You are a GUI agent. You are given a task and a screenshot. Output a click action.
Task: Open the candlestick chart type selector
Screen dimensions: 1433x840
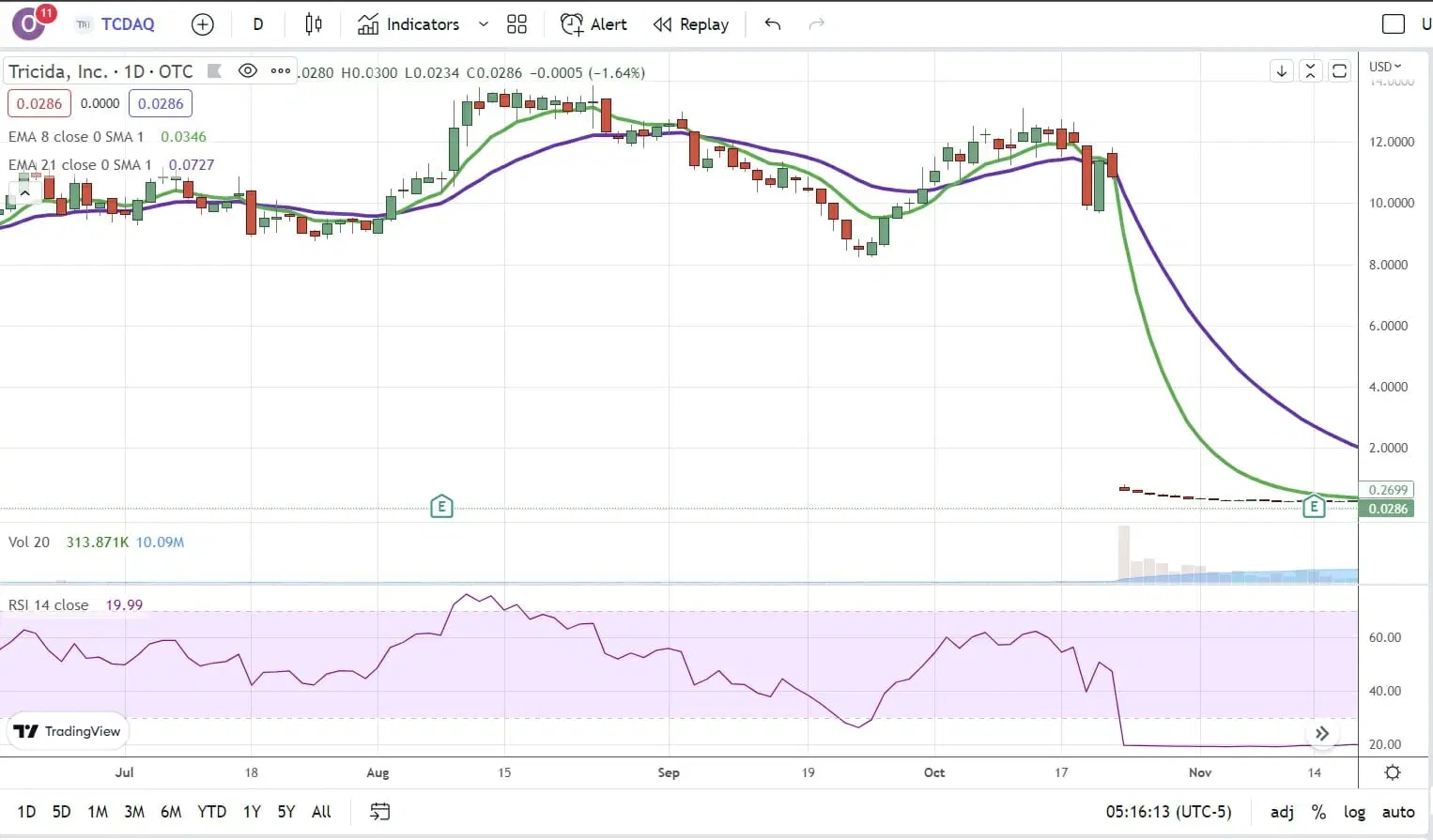click(314, 24)
